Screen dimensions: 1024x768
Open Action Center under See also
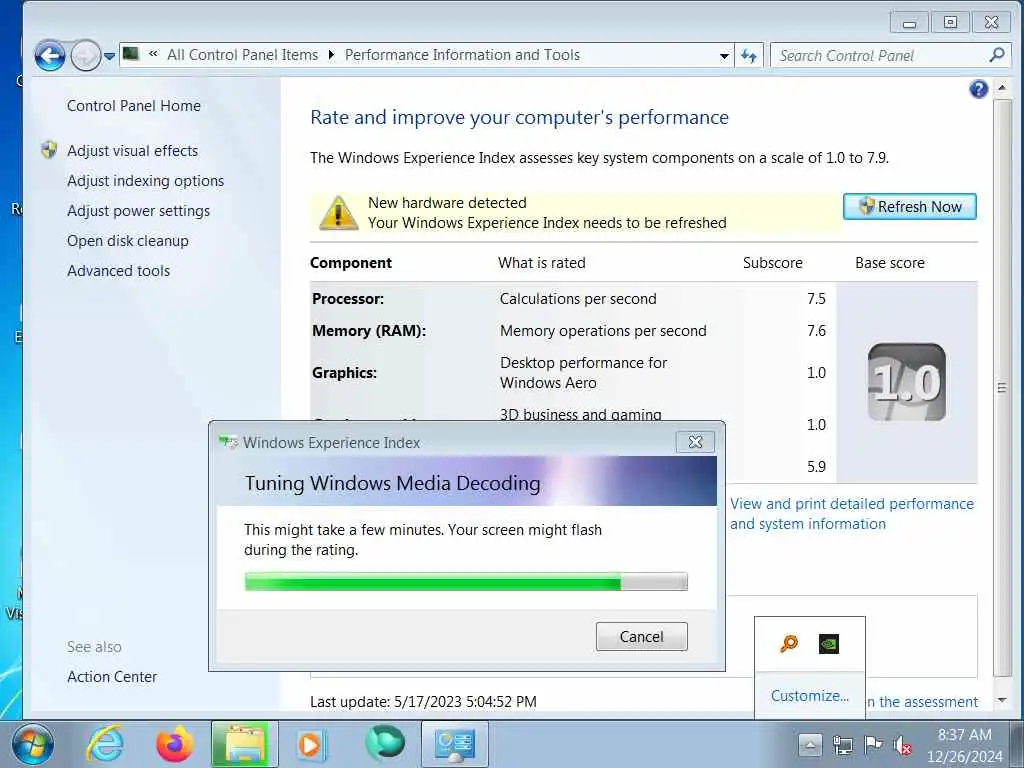112,677
